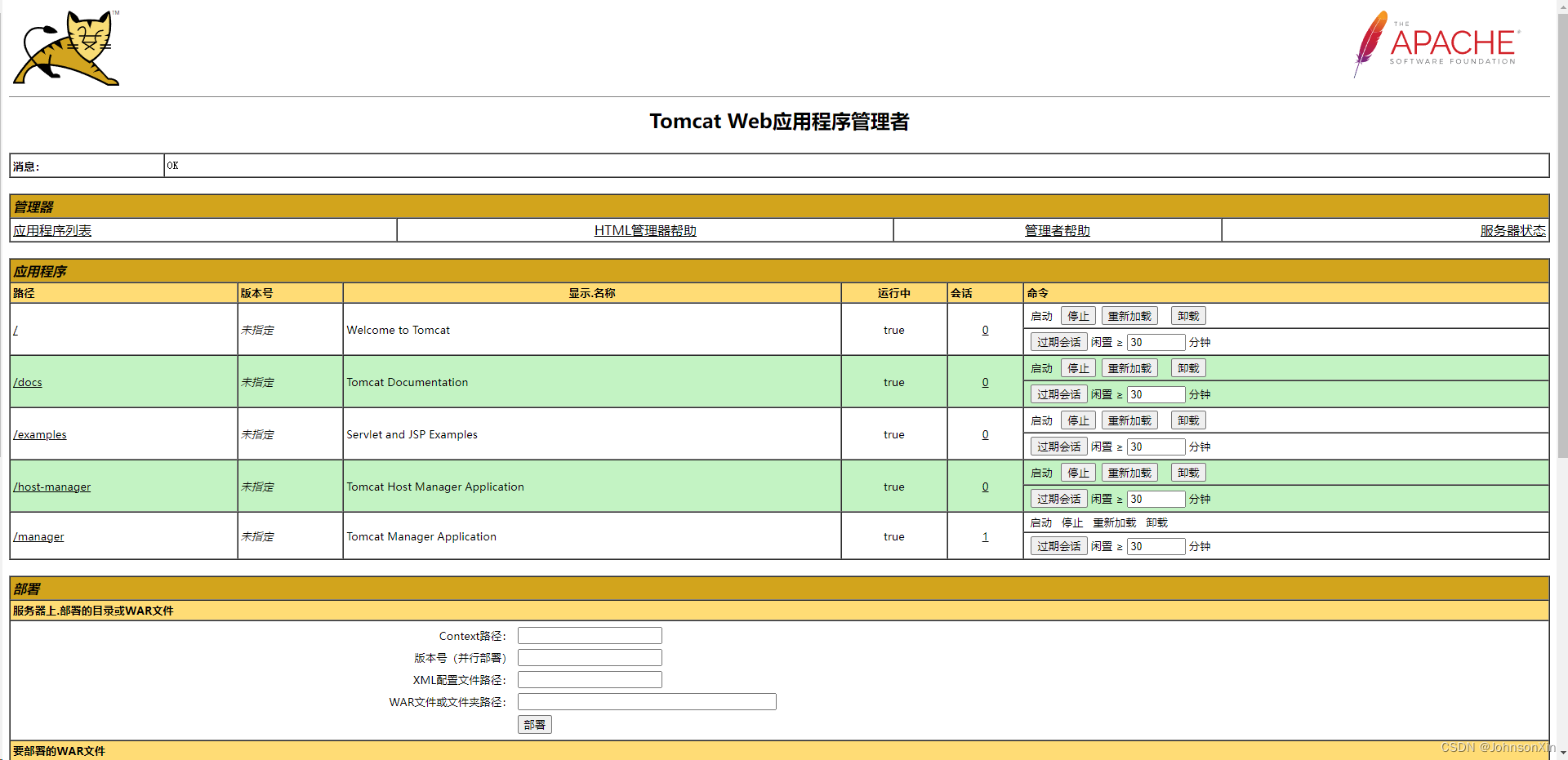This screenshot has height=760, width=1568.
Task: Click idle minutes field for /examples
Action: 1156,447
